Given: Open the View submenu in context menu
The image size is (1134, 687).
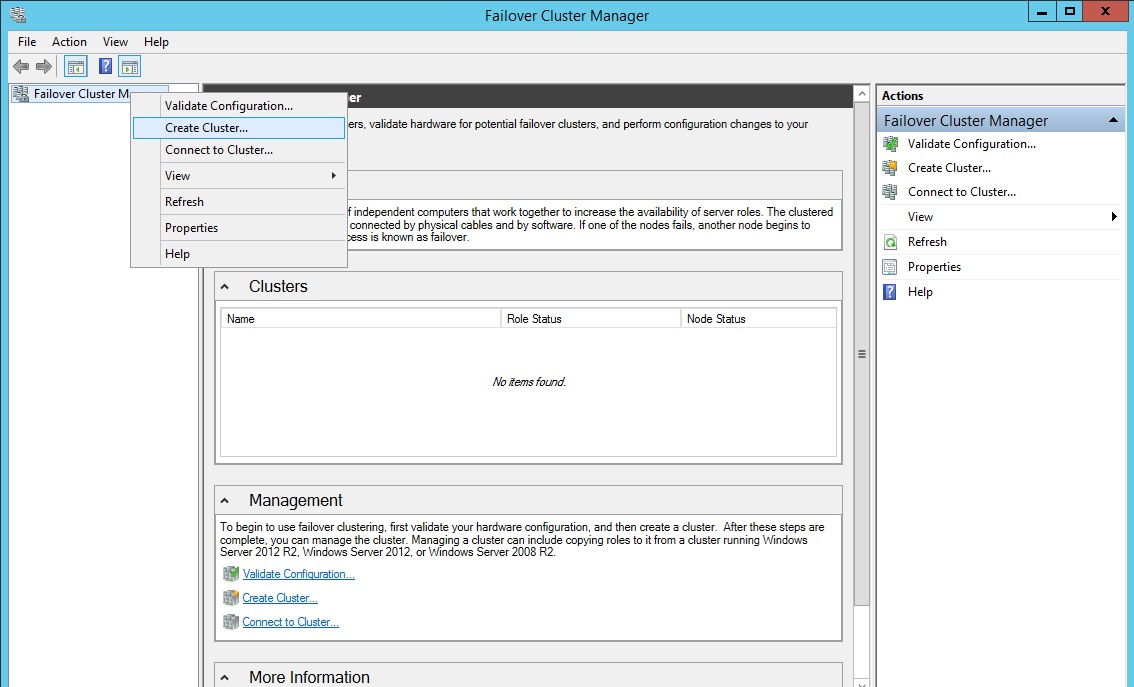Looking at the screenshot, I should [239, 176].
